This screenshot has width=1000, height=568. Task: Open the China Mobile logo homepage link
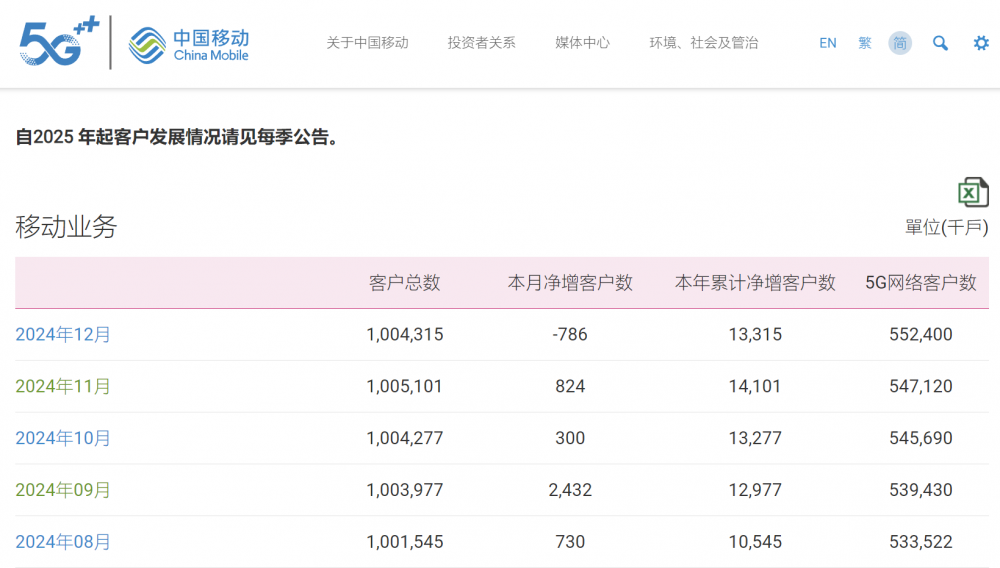coord(189,45)
